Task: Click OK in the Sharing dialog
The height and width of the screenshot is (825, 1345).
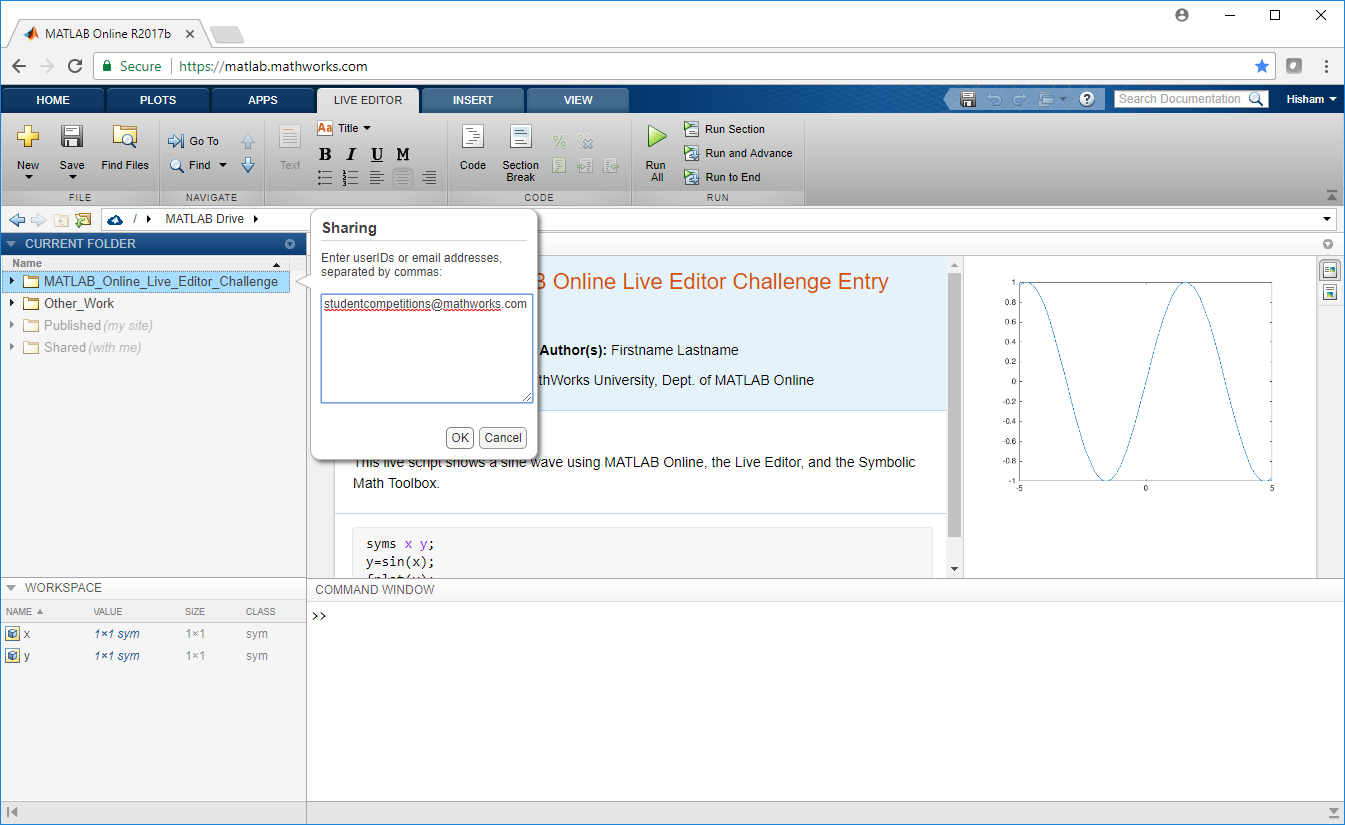Action: point(460,437)
